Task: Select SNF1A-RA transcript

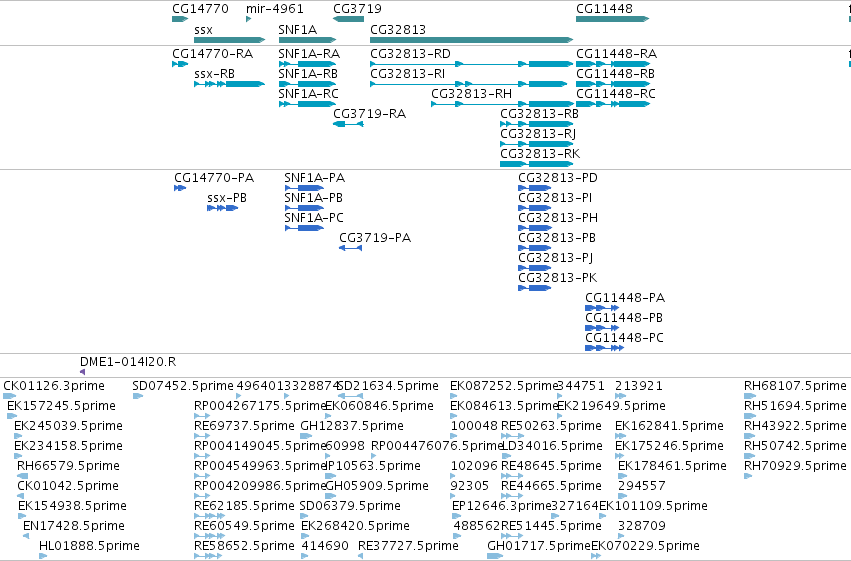Action: click(x=307, y=64)
